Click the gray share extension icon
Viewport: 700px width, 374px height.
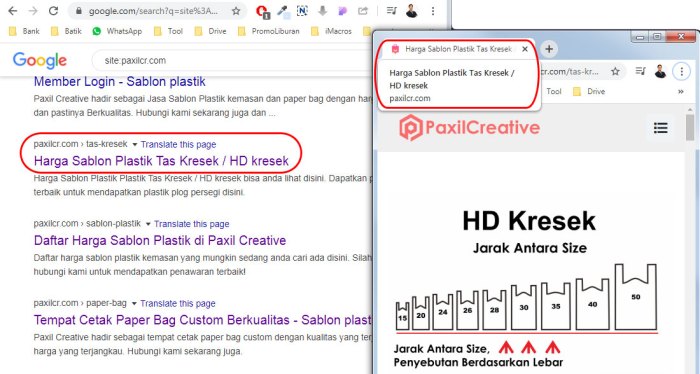coord(362,11)
